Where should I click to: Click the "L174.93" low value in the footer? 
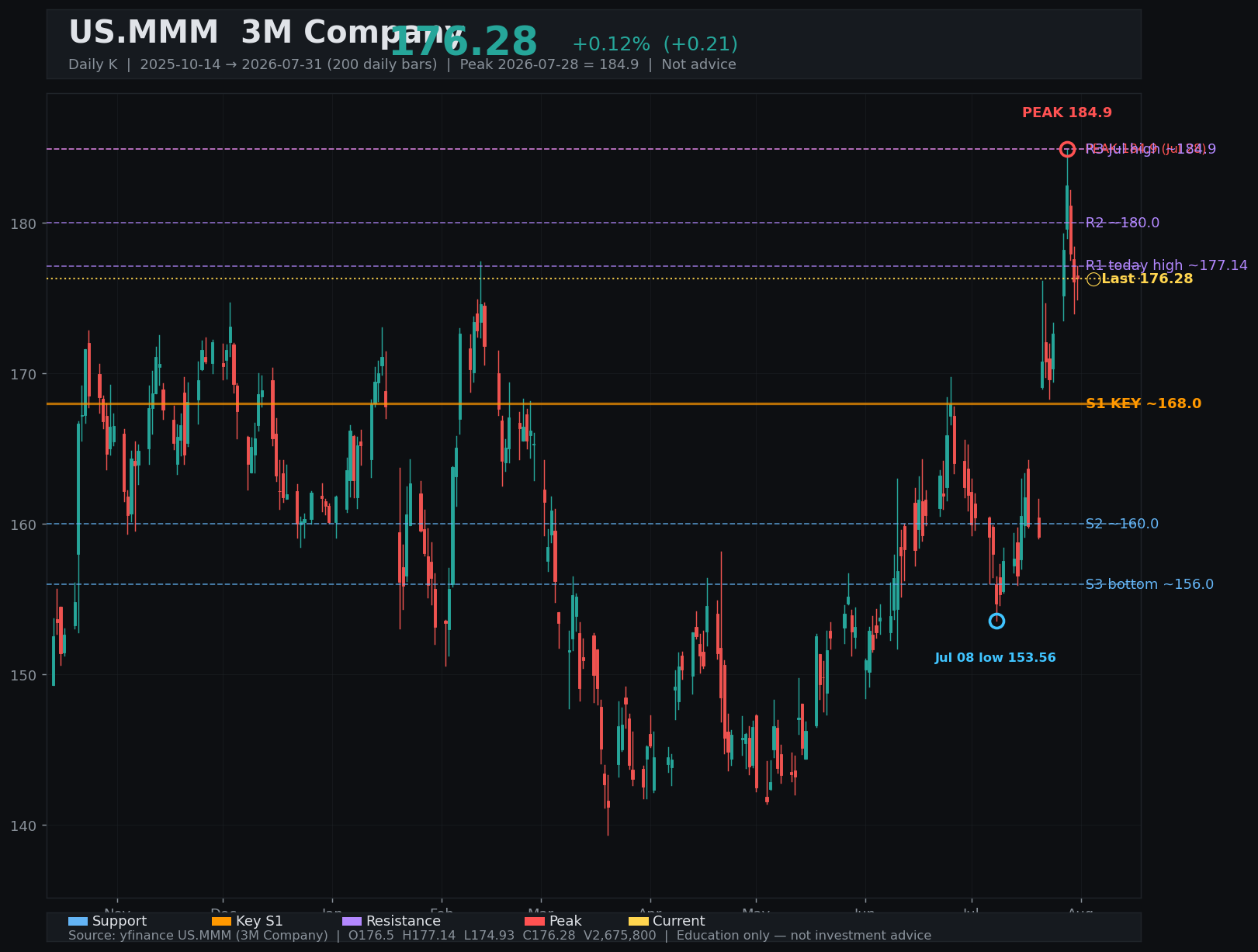[x=488, y=936]
